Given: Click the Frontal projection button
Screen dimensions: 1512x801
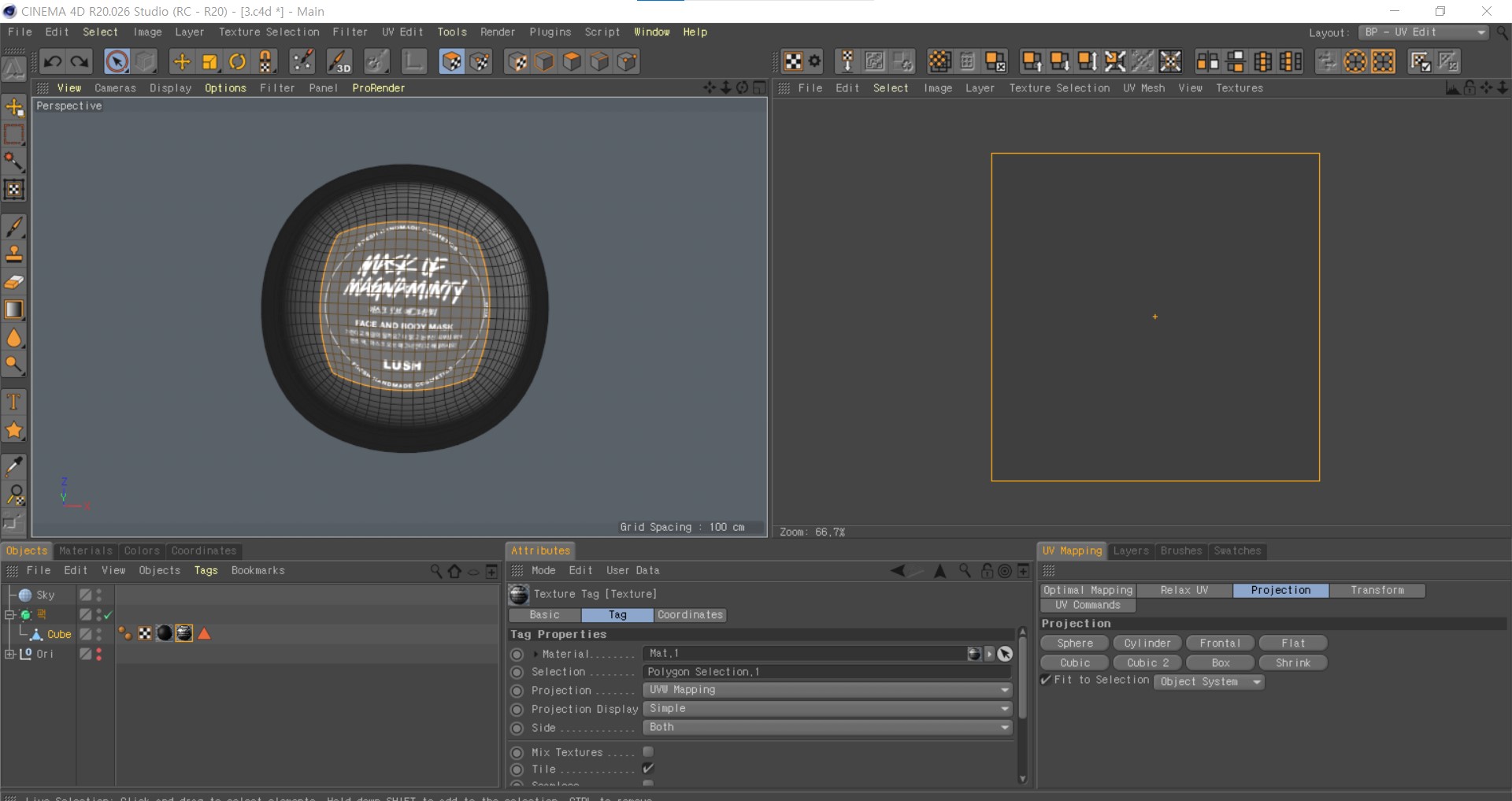Looking at the screenshot, I should click(1220, 643).
